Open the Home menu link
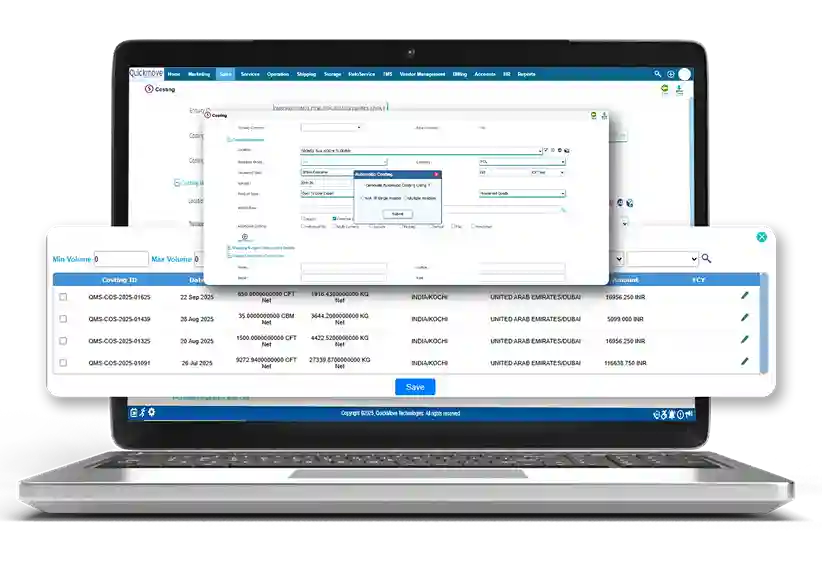The width and height of the screenshot is (822, 570). tap(174, 74)
